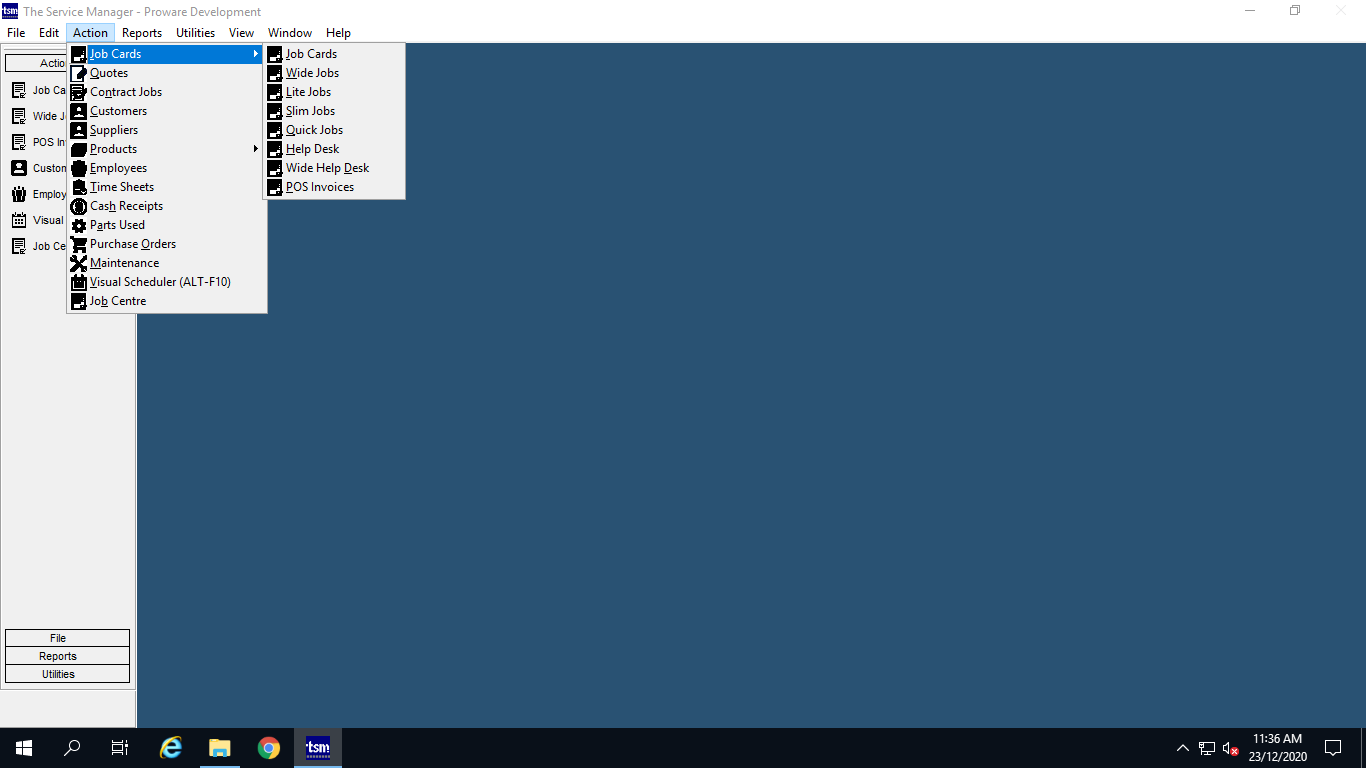Screen dimensions: 1366x769
Task: Open the Utilities menu in menu bar
Action: coord(195,33)
